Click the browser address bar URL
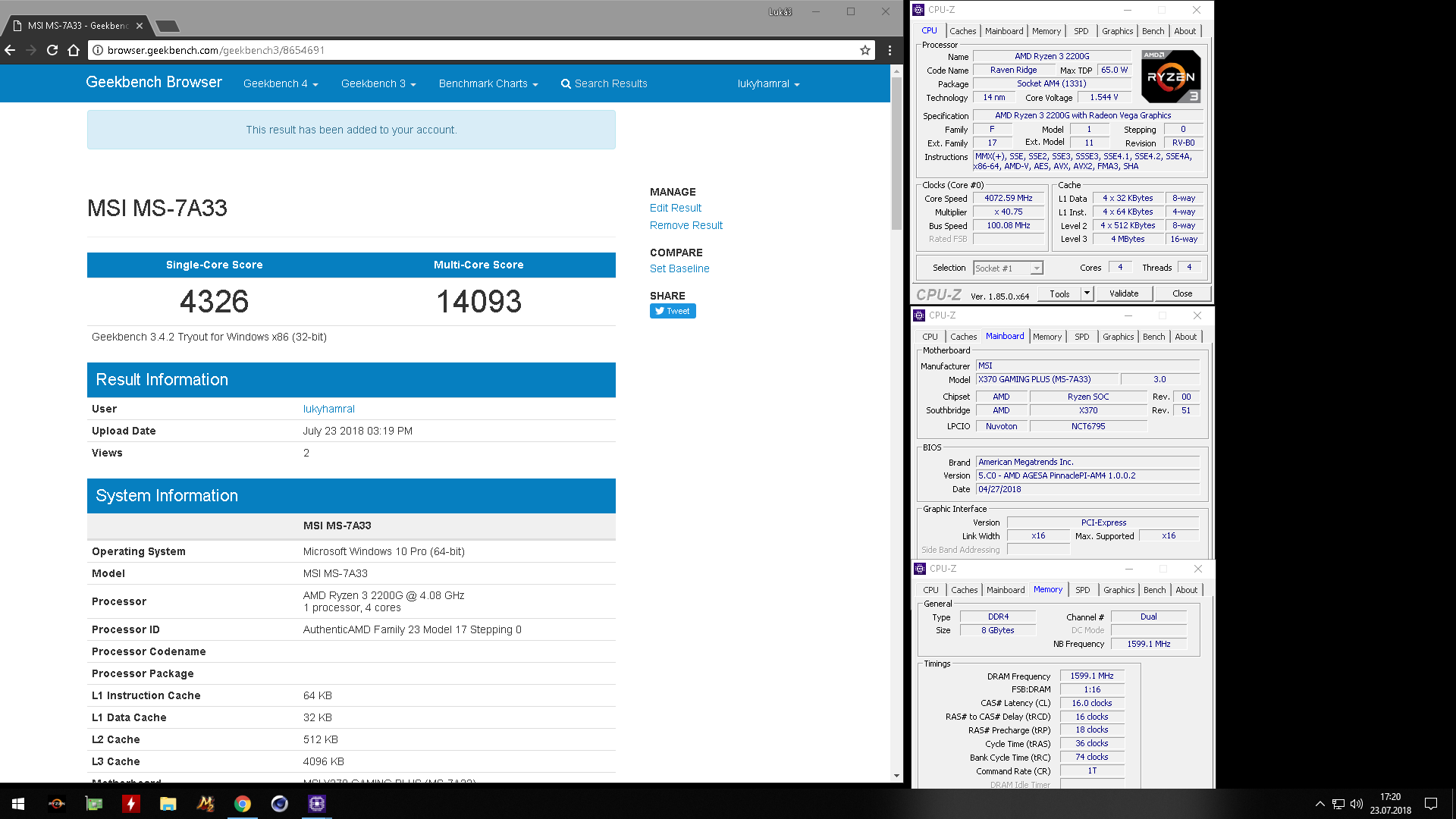Image resolution: width=1456 pixels, height=819 pixels. pyautogui.click(x=216, y=50)
